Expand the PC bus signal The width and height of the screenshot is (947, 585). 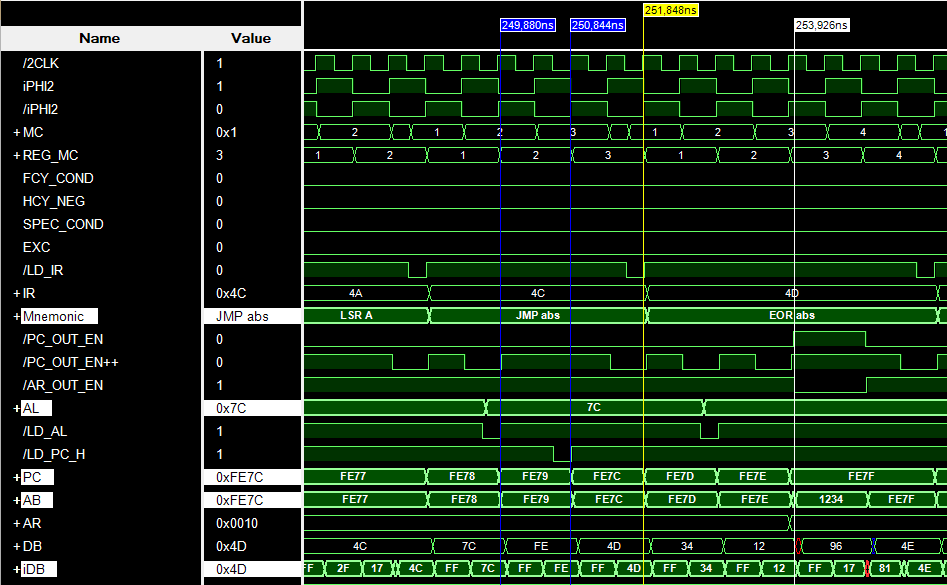[x=16, y=477]
